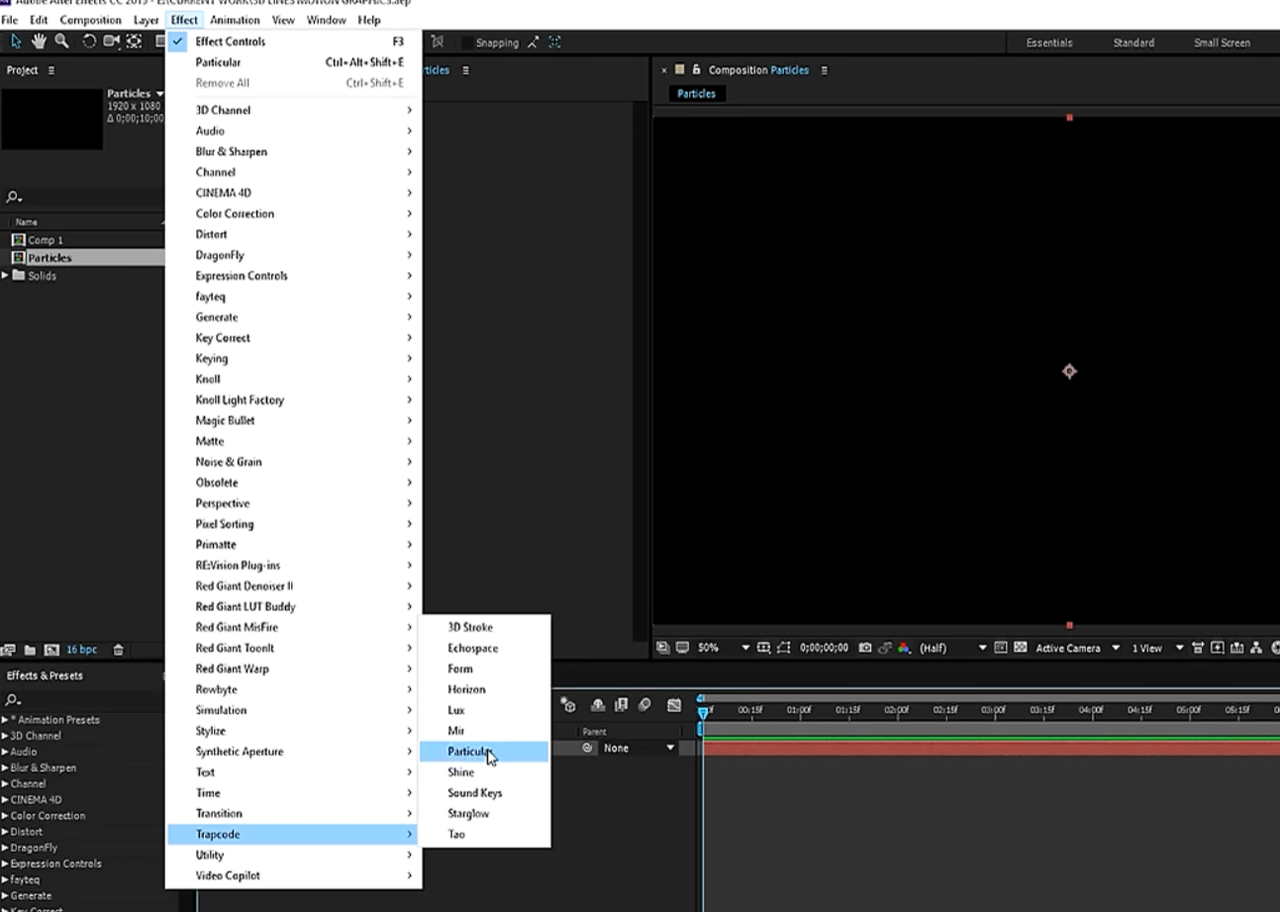Choose Particular from Trapcode submenu

(x=484, y=751)
